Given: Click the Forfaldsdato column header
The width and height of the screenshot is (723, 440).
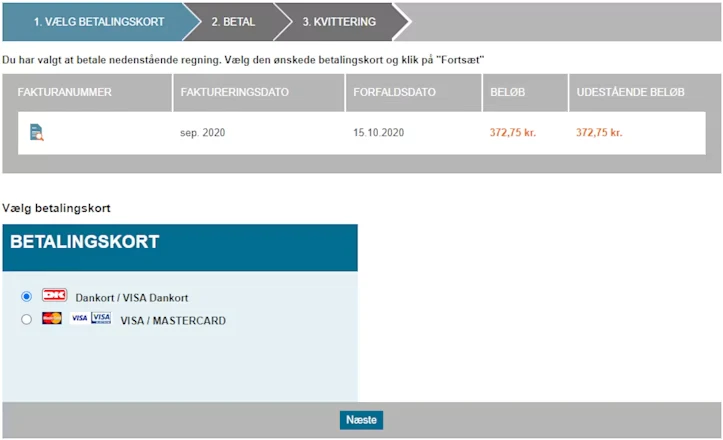Looking at the screenshot, I should (395, 92).
